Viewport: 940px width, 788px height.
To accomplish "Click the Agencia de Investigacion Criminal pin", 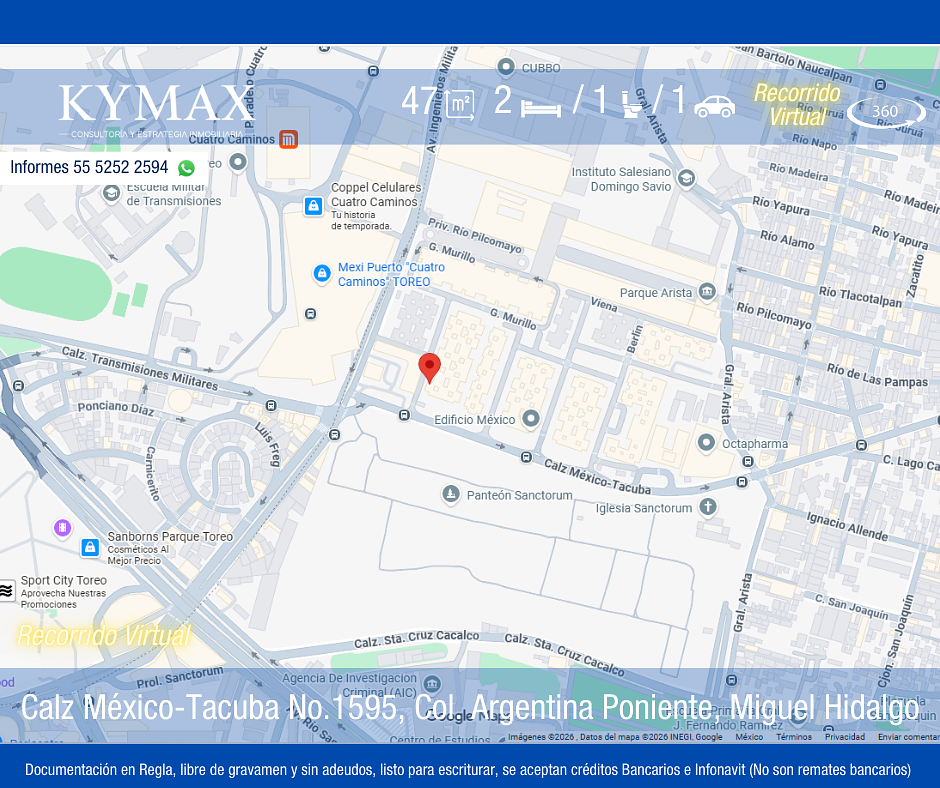I will click(432, 684).
